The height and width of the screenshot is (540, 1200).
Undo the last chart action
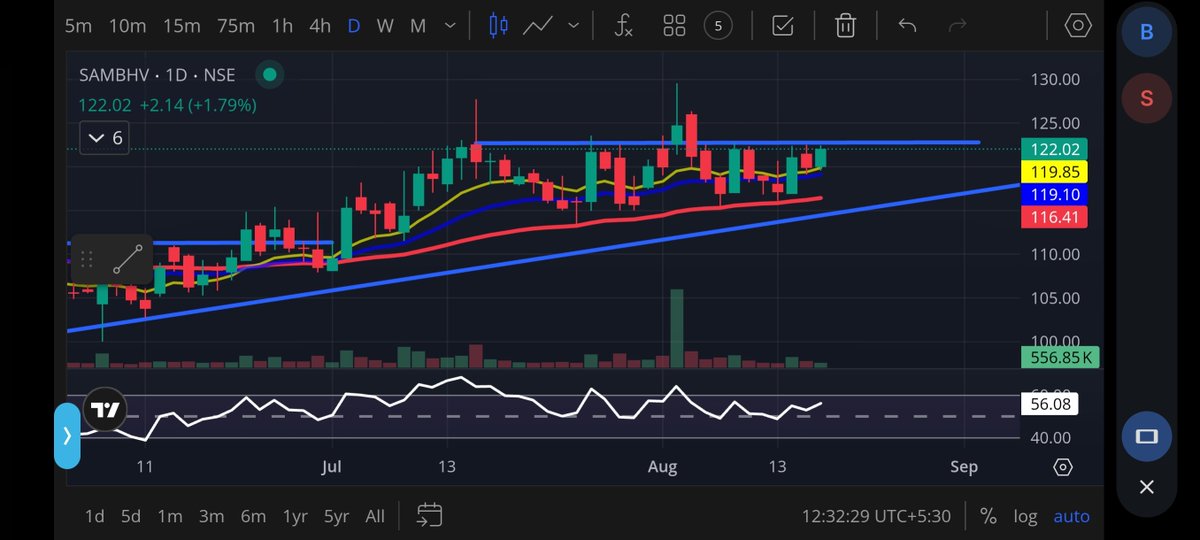click(907, 26)
